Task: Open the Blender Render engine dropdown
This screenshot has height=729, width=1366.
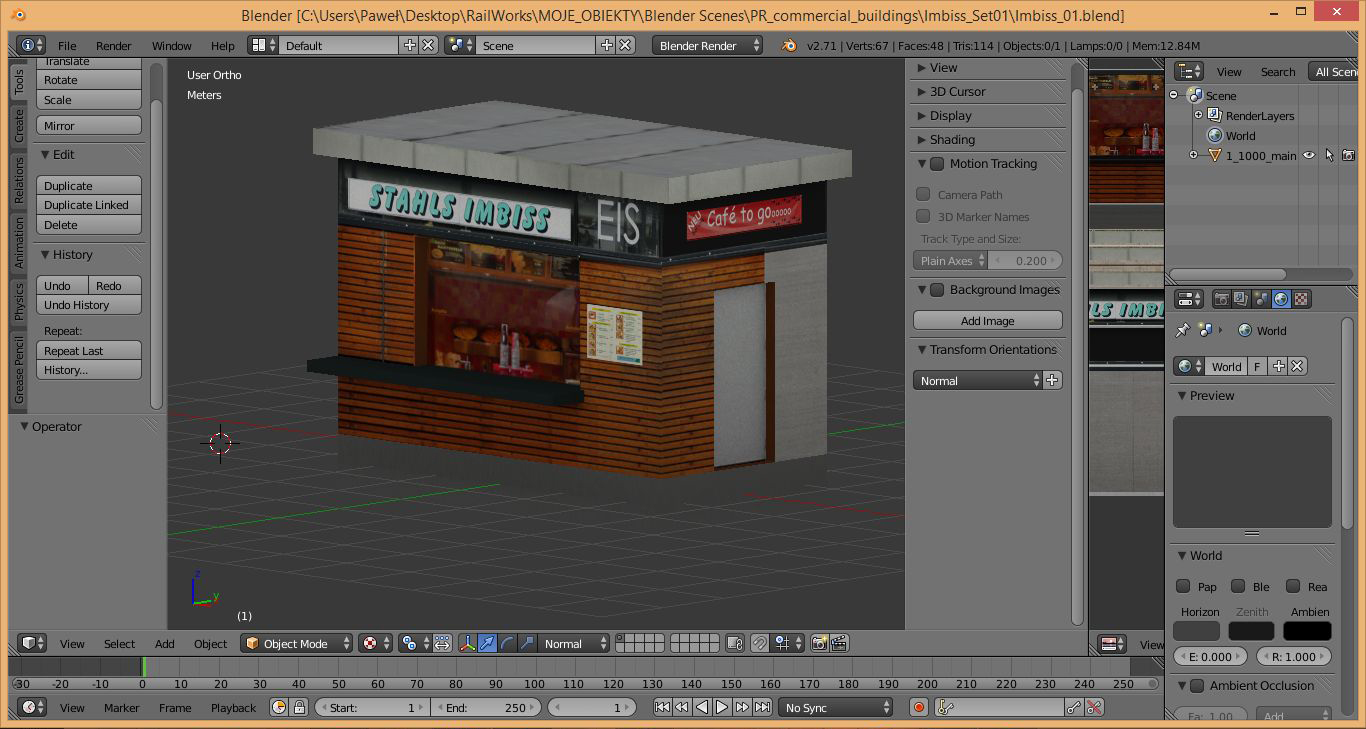Action: coord(707,45)
